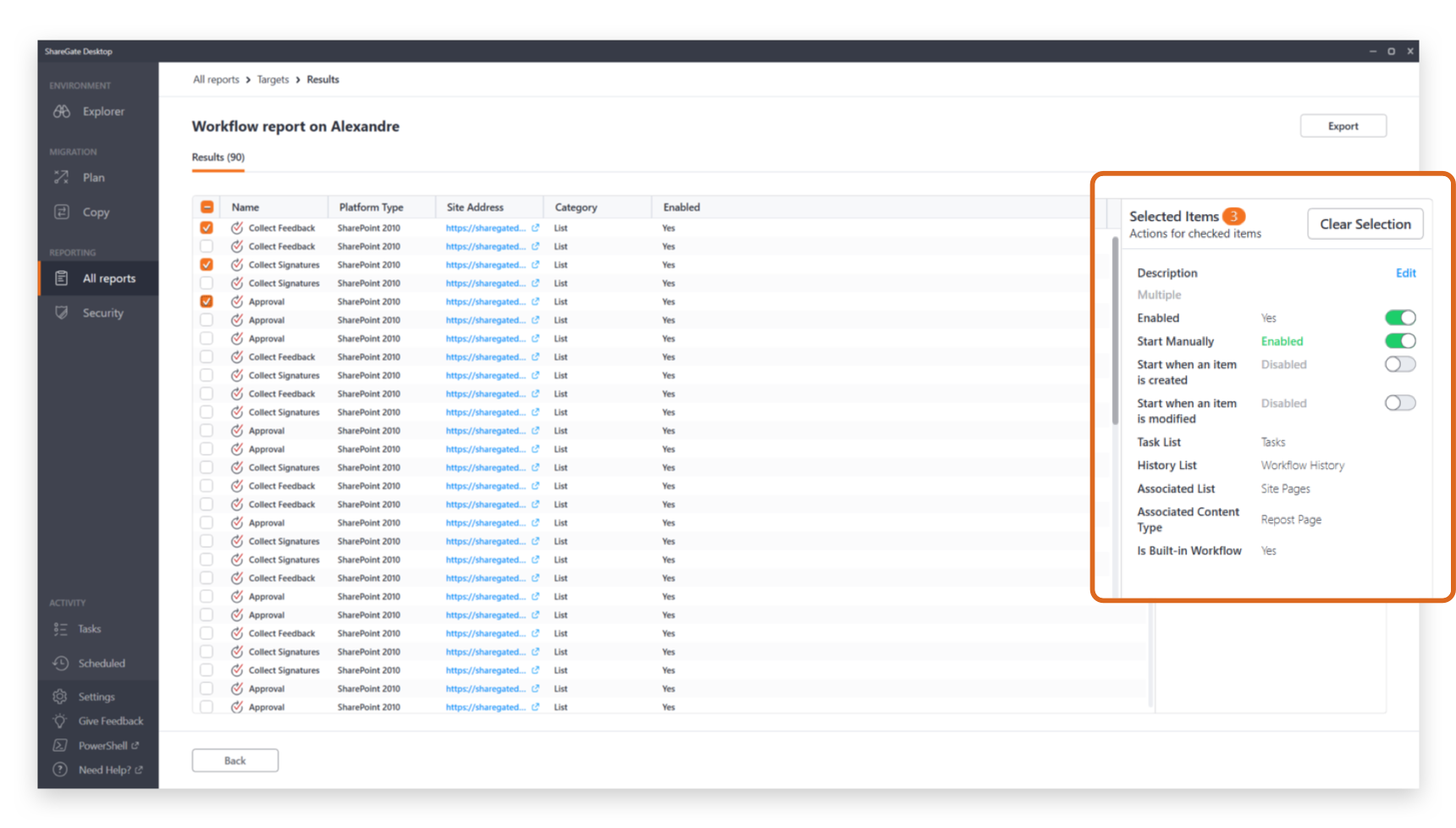The height and width of the screenshot is (828, 1456).
Task: Turn off the Start Manually toggle
Action: 1400,341
